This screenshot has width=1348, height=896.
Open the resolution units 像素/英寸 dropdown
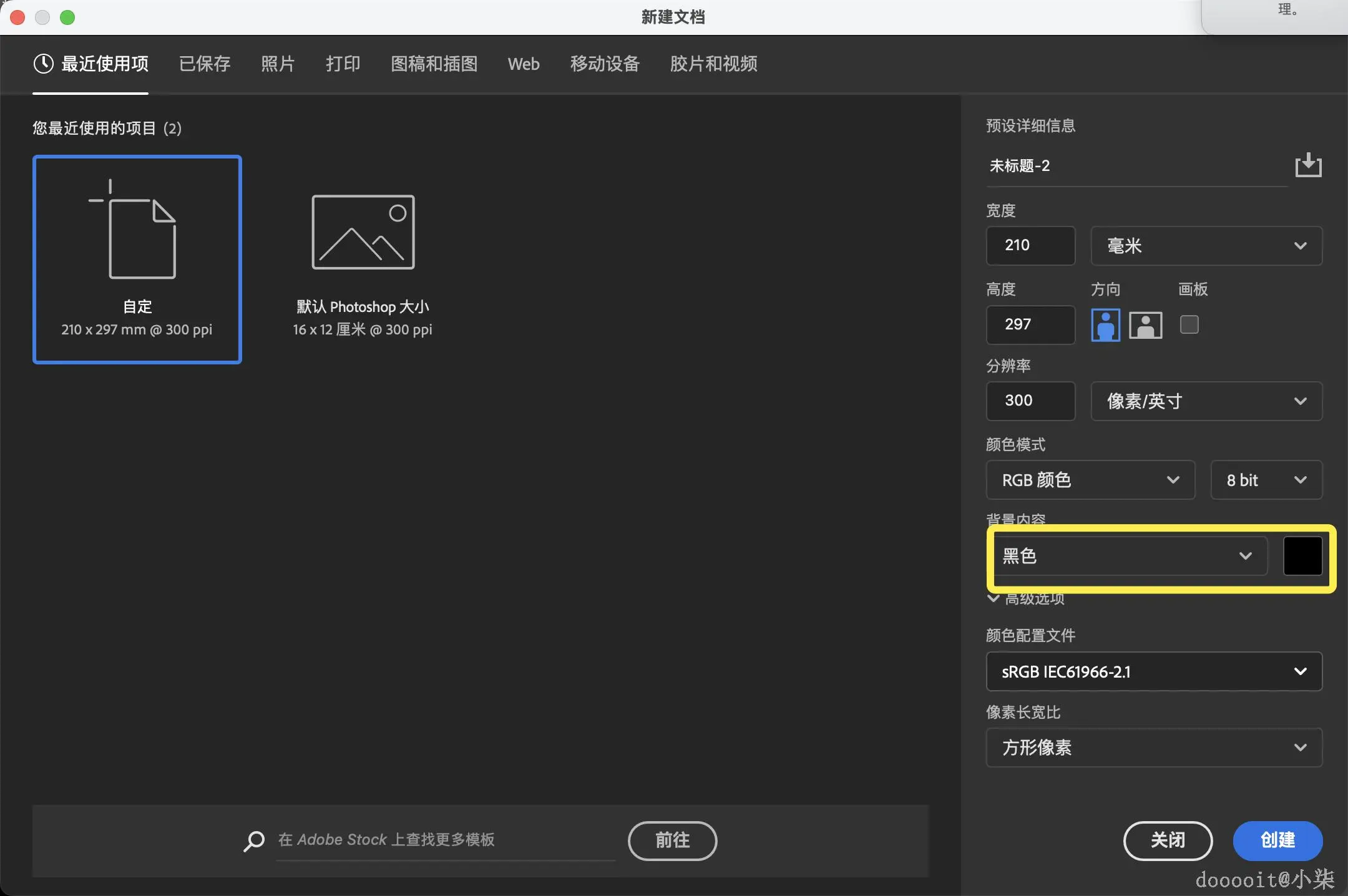(1205, 401)
